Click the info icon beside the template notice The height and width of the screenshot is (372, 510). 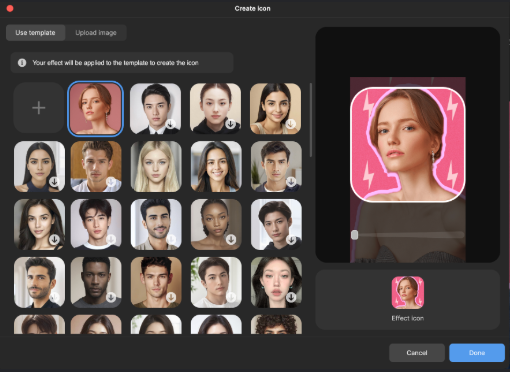click(22, 63)
